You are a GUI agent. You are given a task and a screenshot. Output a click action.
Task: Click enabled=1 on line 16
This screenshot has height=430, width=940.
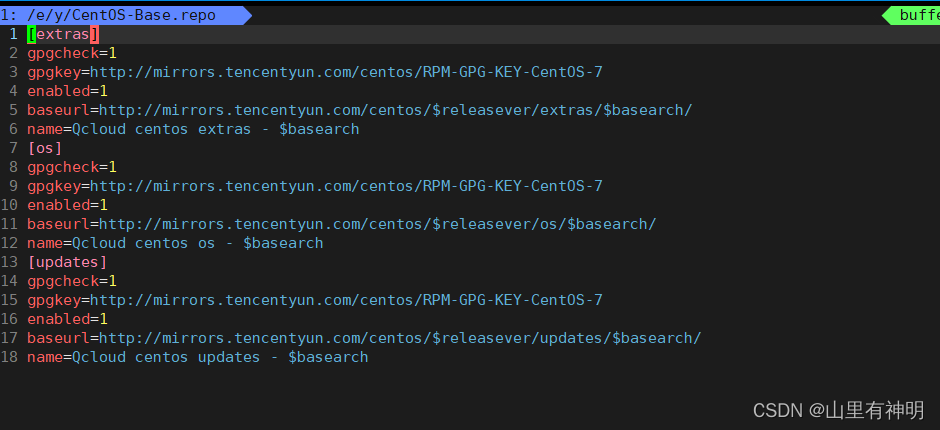pyautogui.click(x=67, y=319)
